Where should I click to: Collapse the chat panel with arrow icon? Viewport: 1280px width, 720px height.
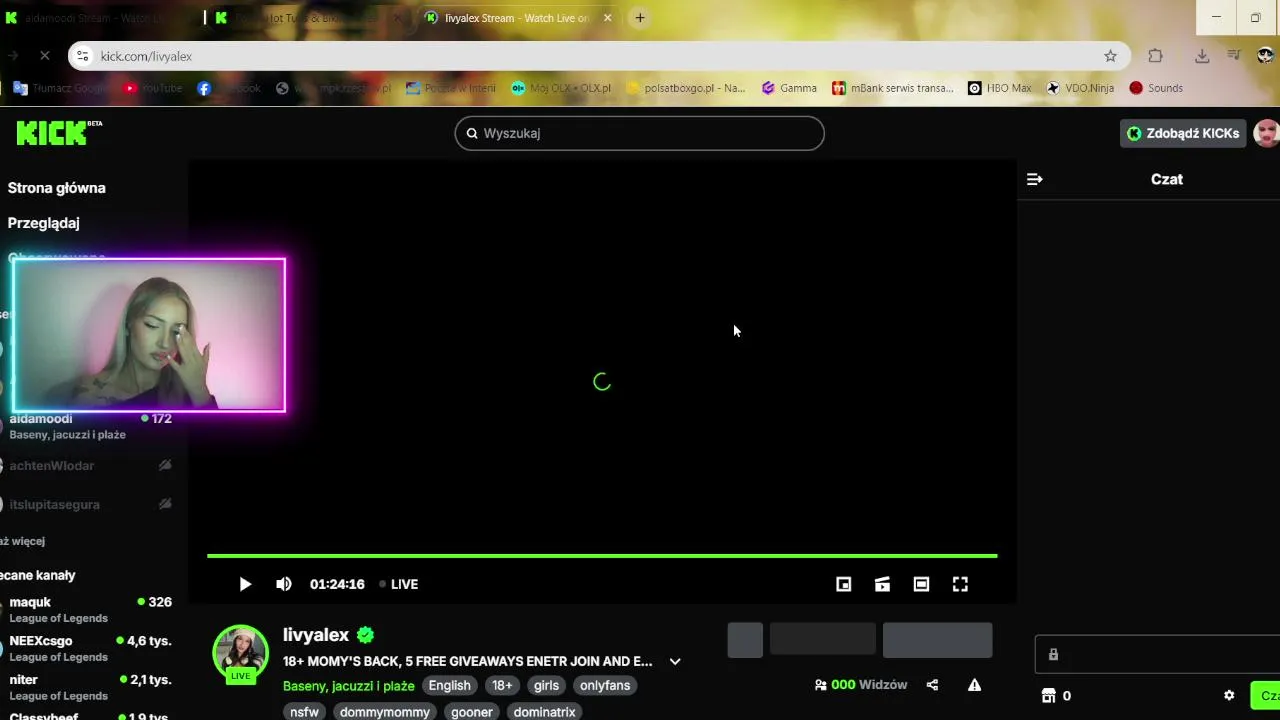tap(1035, 179)
